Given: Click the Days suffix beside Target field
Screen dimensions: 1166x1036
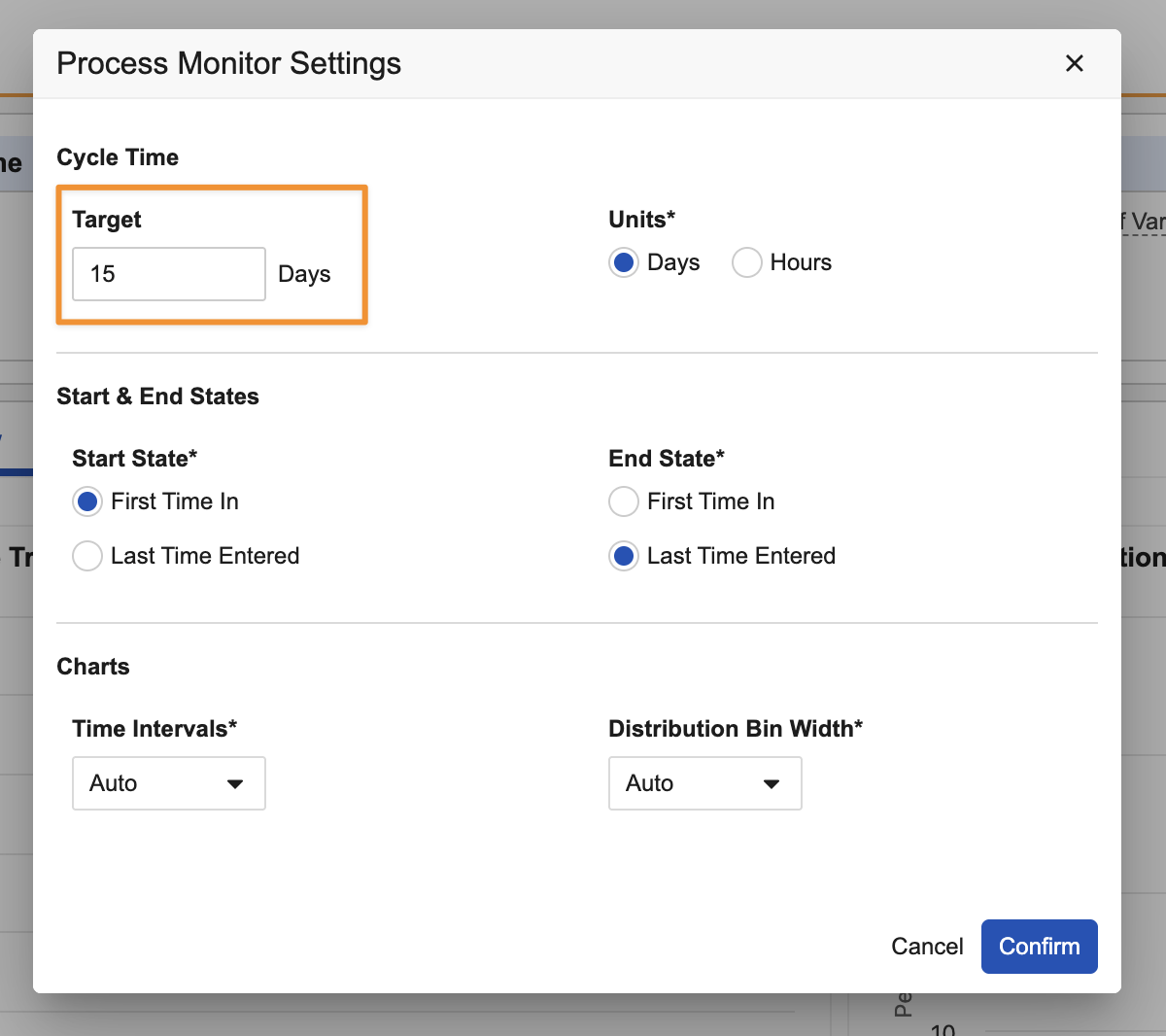Looking at the screenshot, I should coord(304,274).
